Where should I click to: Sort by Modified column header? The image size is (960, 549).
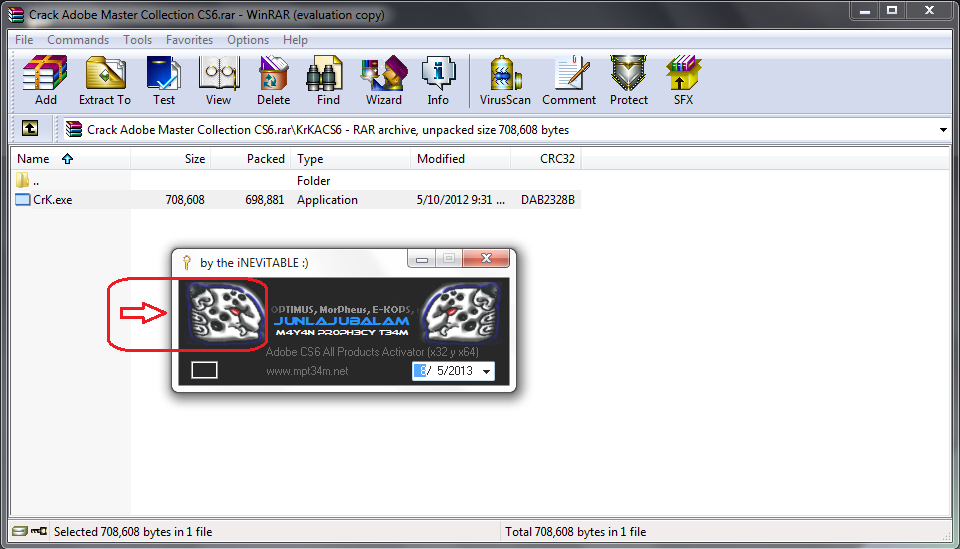coord(460,159)
